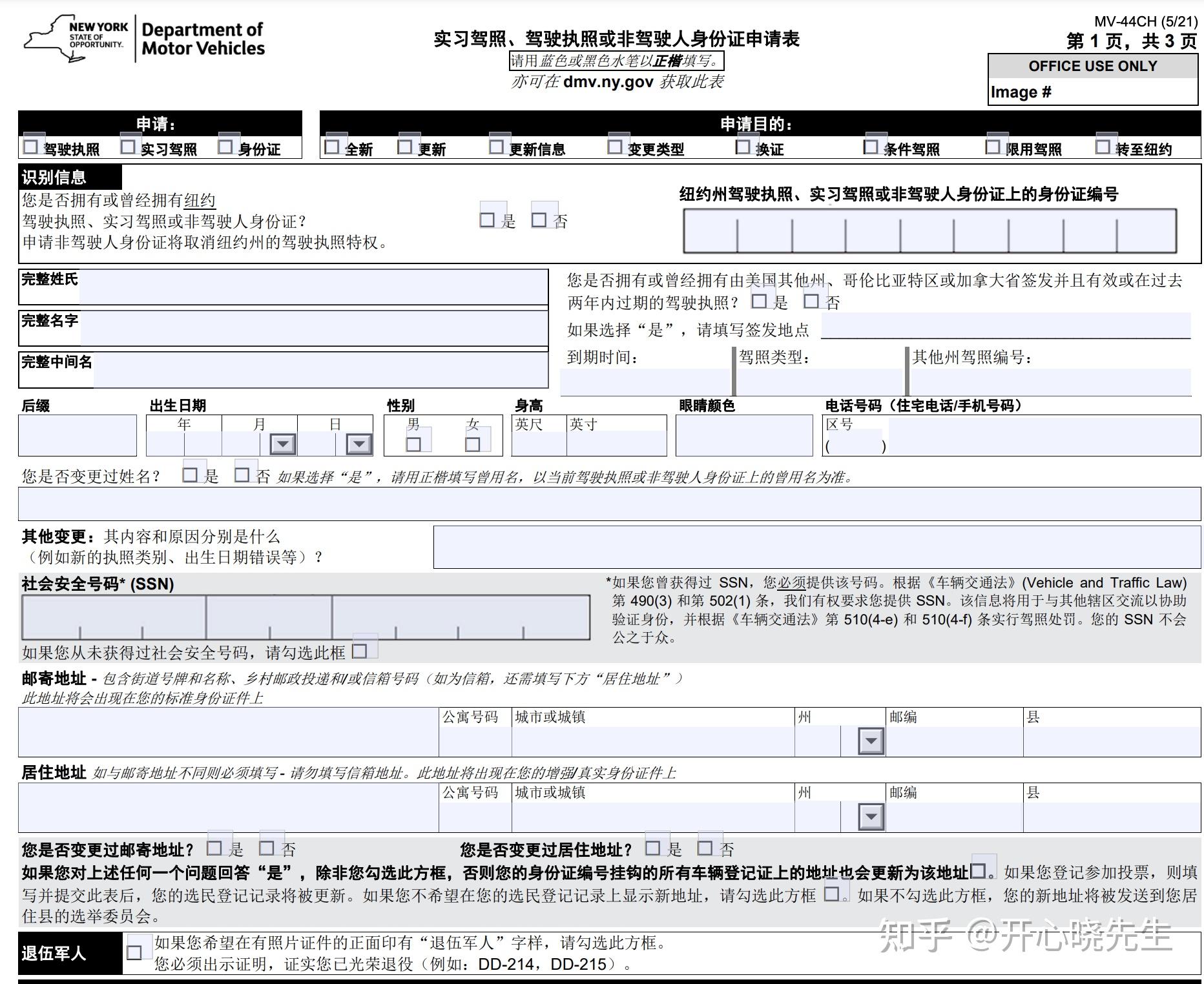Open the birth day 日 dropdown

coord(359,444)
